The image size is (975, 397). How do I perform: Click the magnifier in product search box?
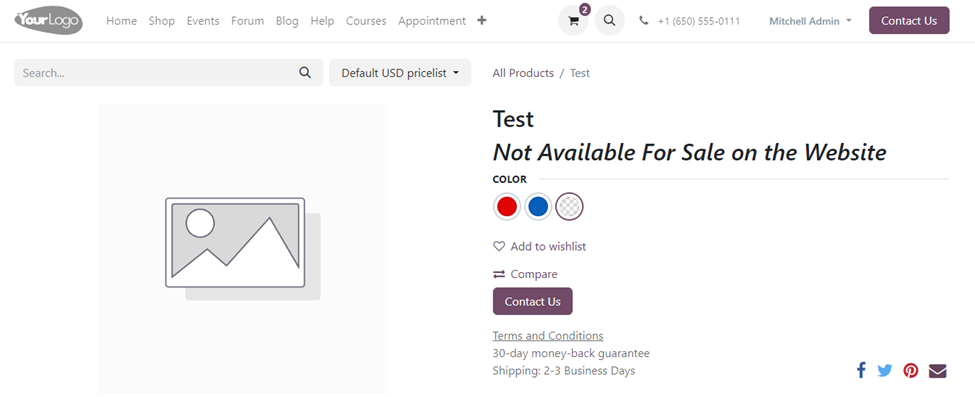click(x=305, y=73)
